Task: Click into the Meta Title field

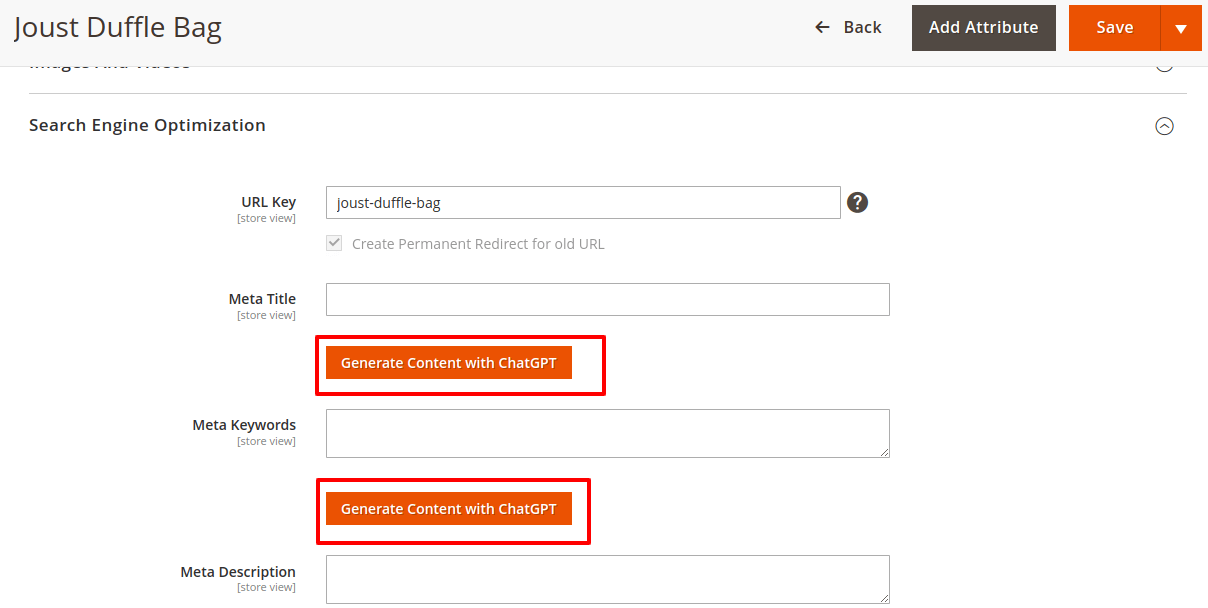Action: click(607, 299)
